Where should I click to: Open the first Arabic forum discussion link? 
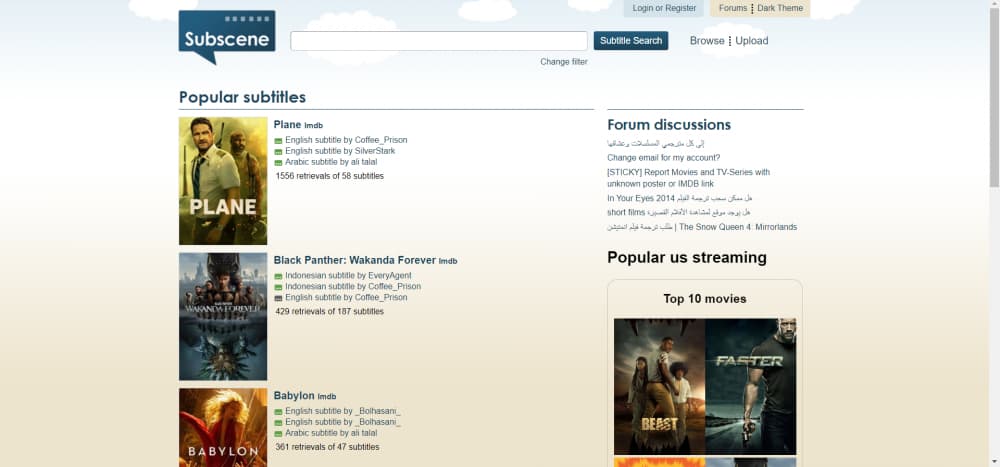pyautogui.click(x=656, y=144)
